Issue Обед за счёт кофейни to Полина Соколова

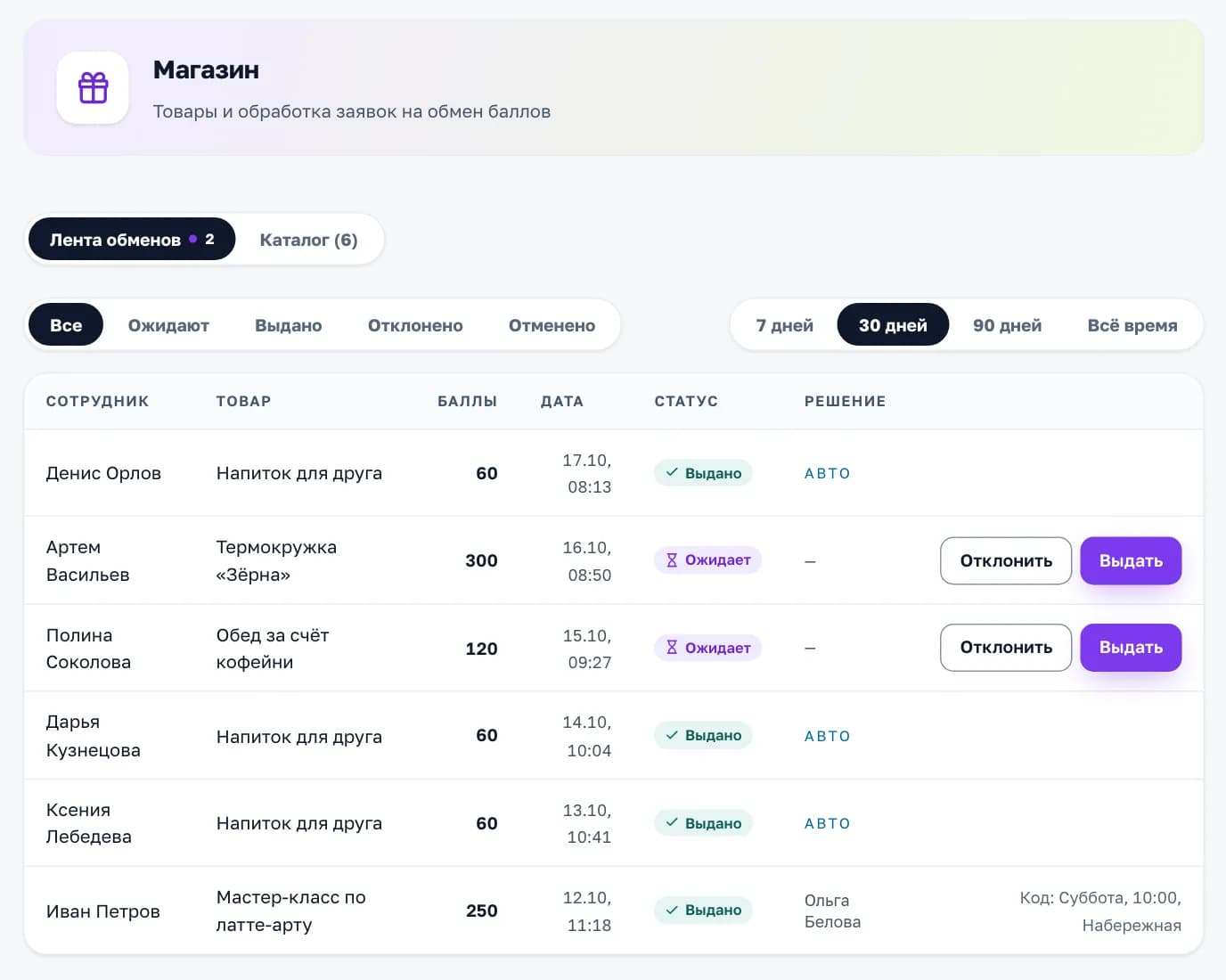pyautogui.click(x=1131, y=648)
